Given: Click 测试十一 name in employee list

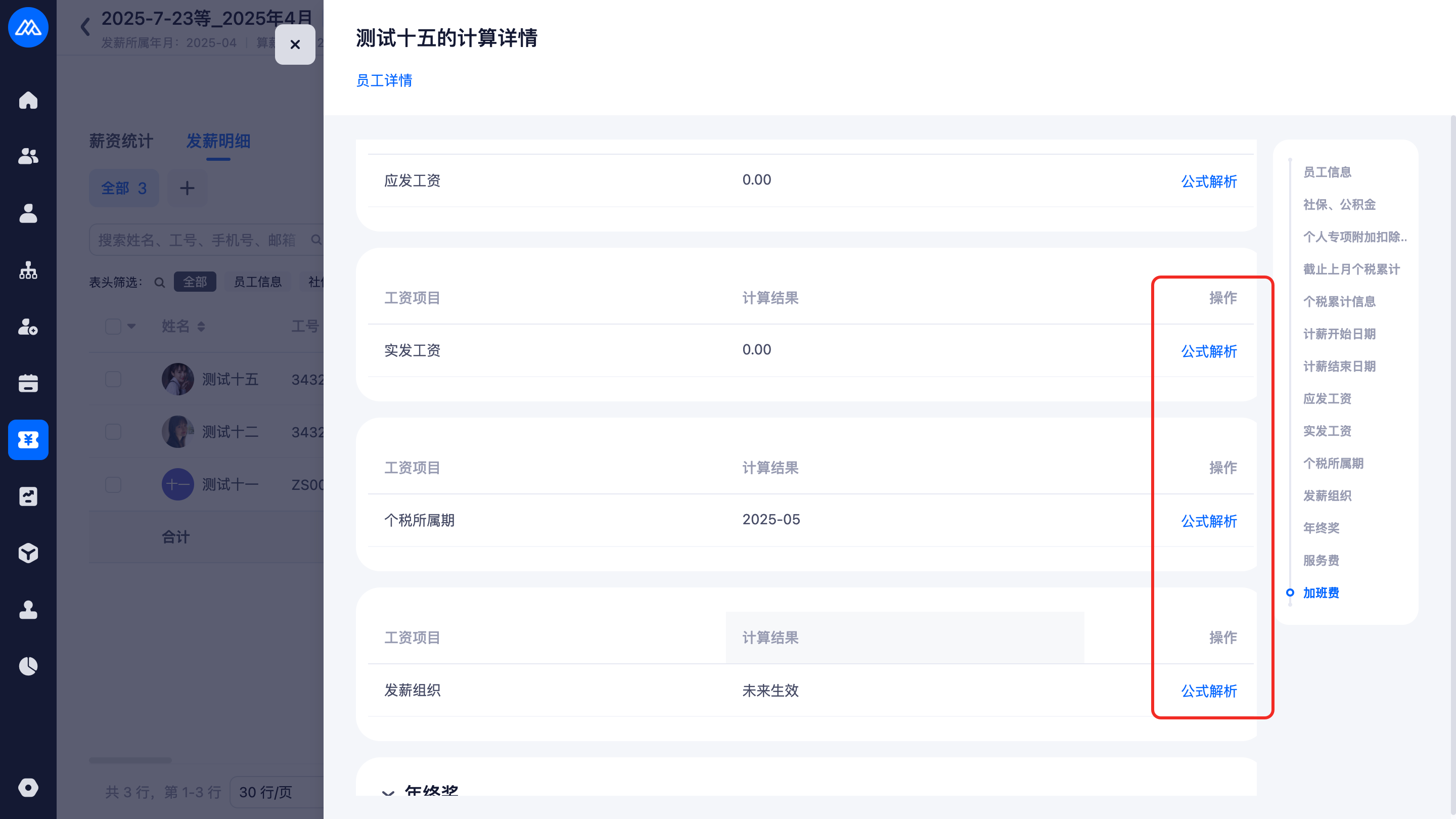Looking at the screenshot, I should coord(230,484).
